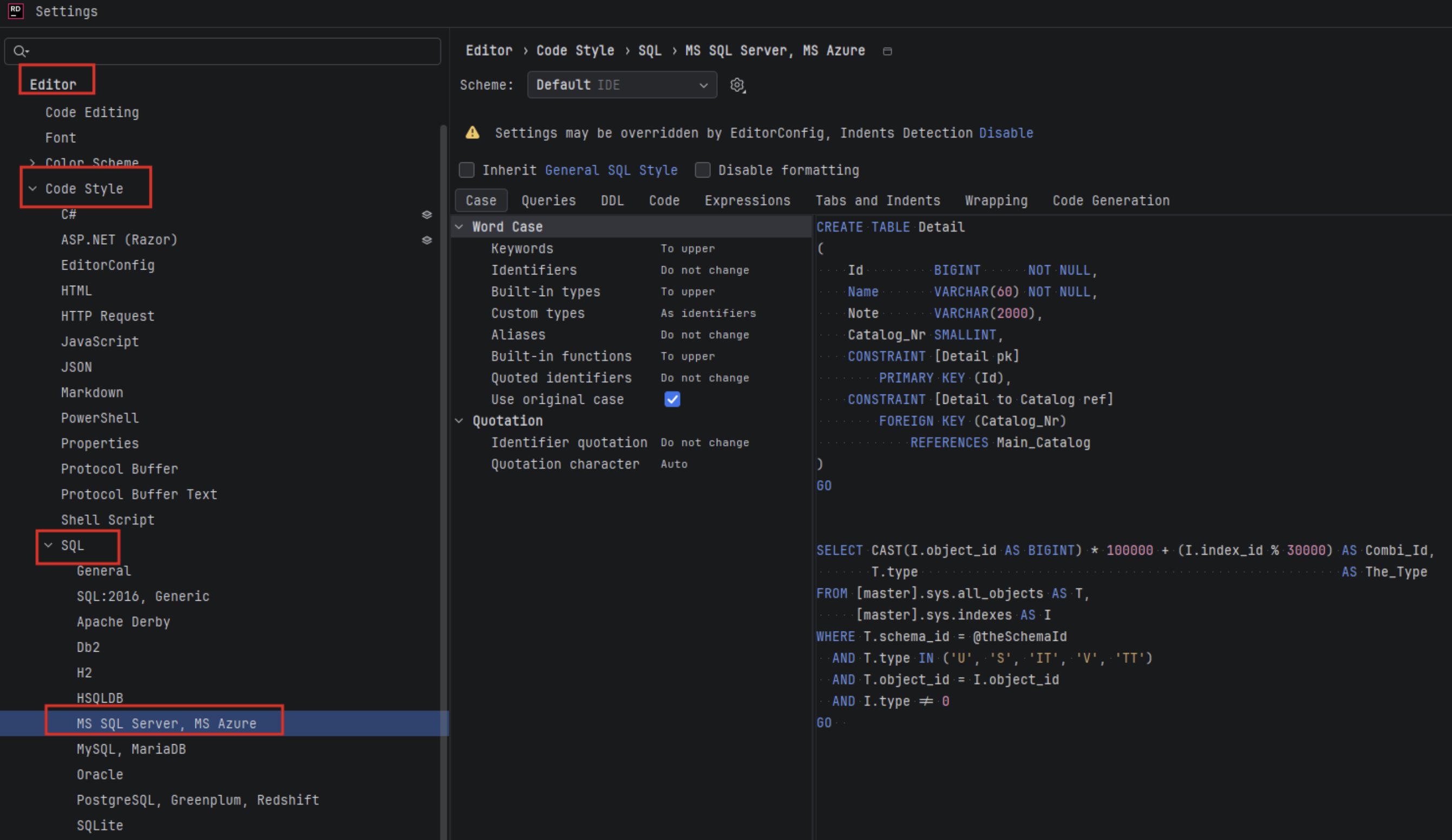Screen dimensions: 1452x840
Task: Change Aliases case value
Action: pos(705,334)
